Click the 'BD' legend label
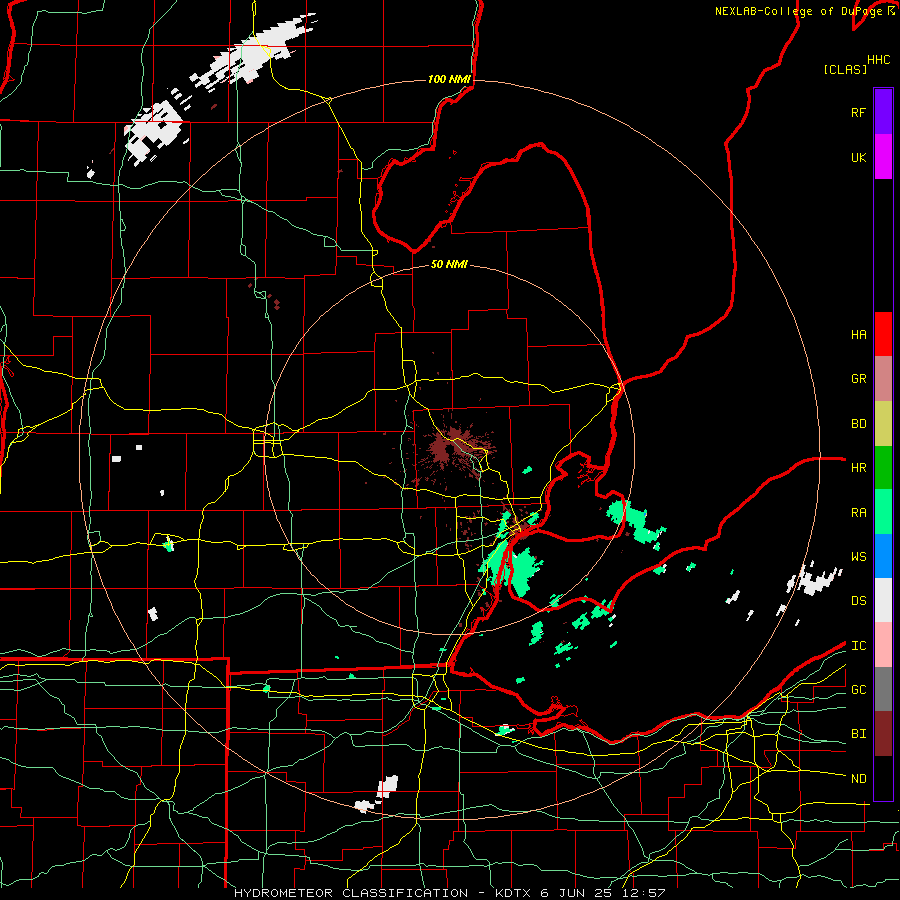 point(858,424)
